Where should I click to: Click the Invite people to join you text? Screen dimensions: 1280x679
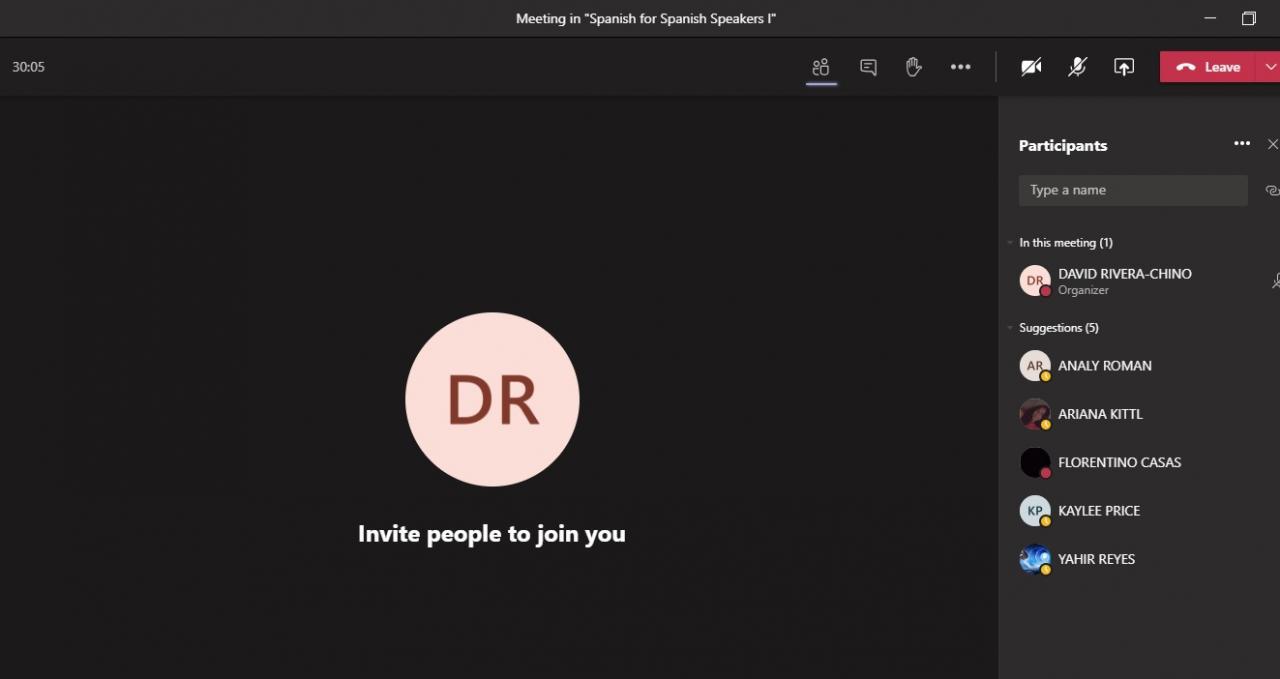pos(492,534)
